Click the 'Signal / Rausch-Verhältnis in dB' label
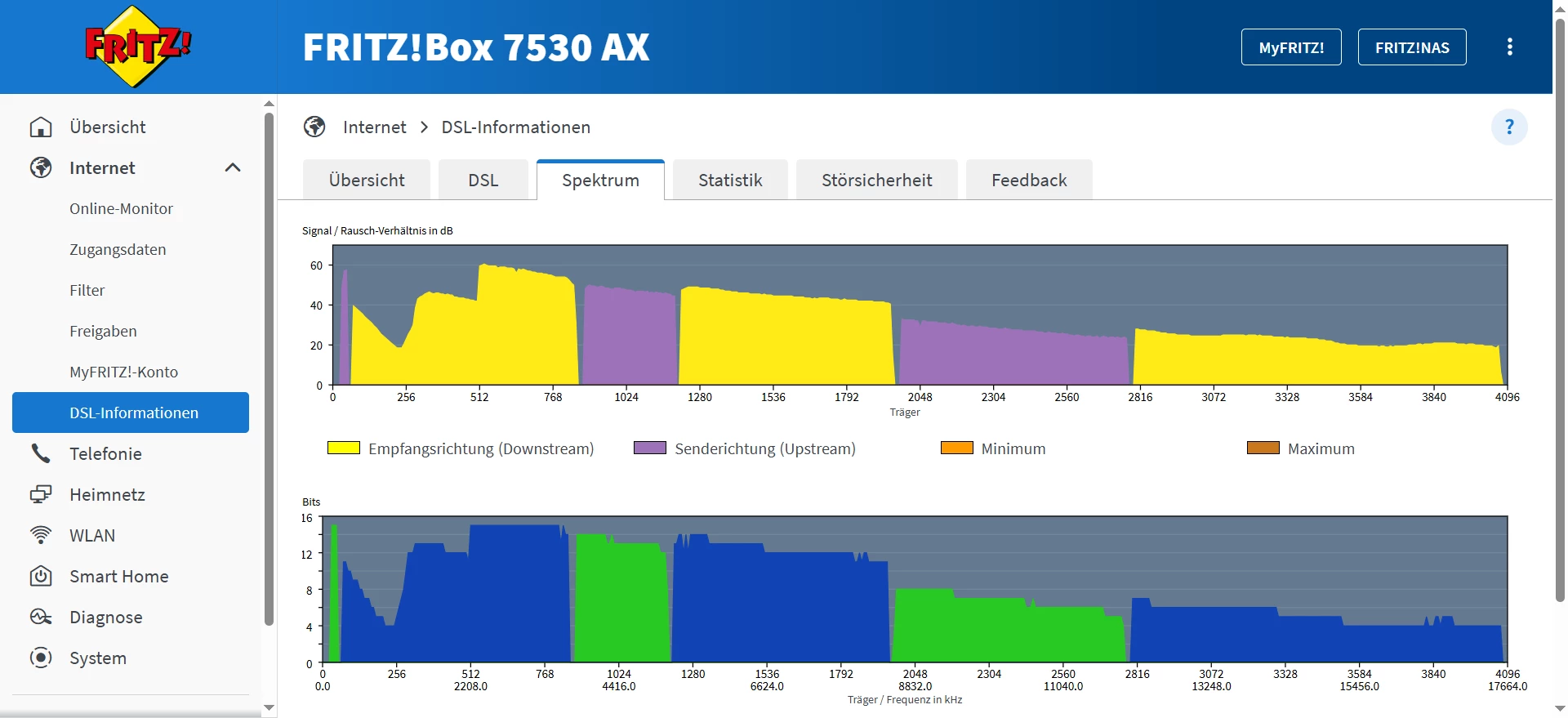The image size is (1568, 718). point(377,231)
